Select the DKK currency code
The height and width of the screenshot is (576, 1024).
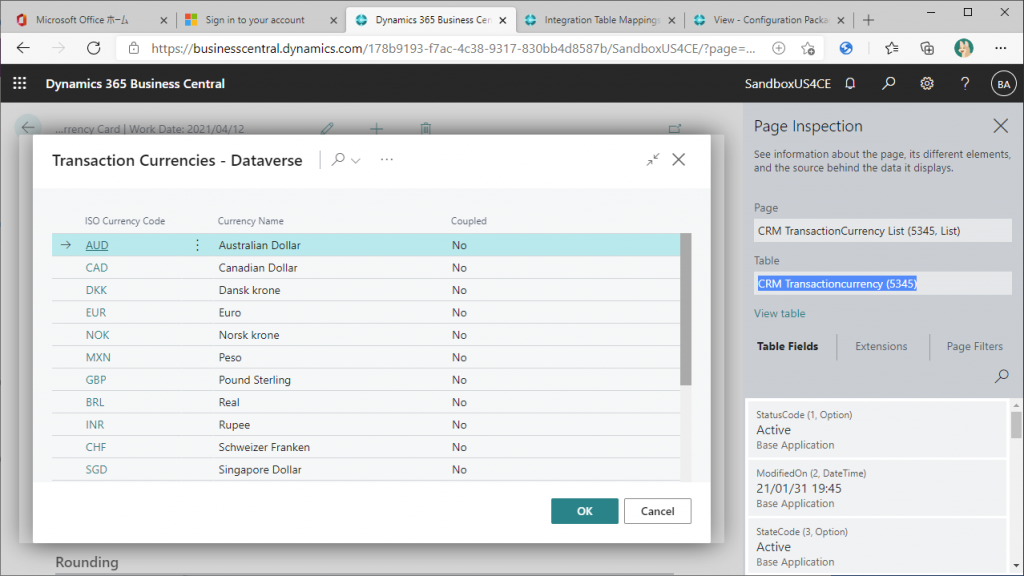tap(96, 290)
